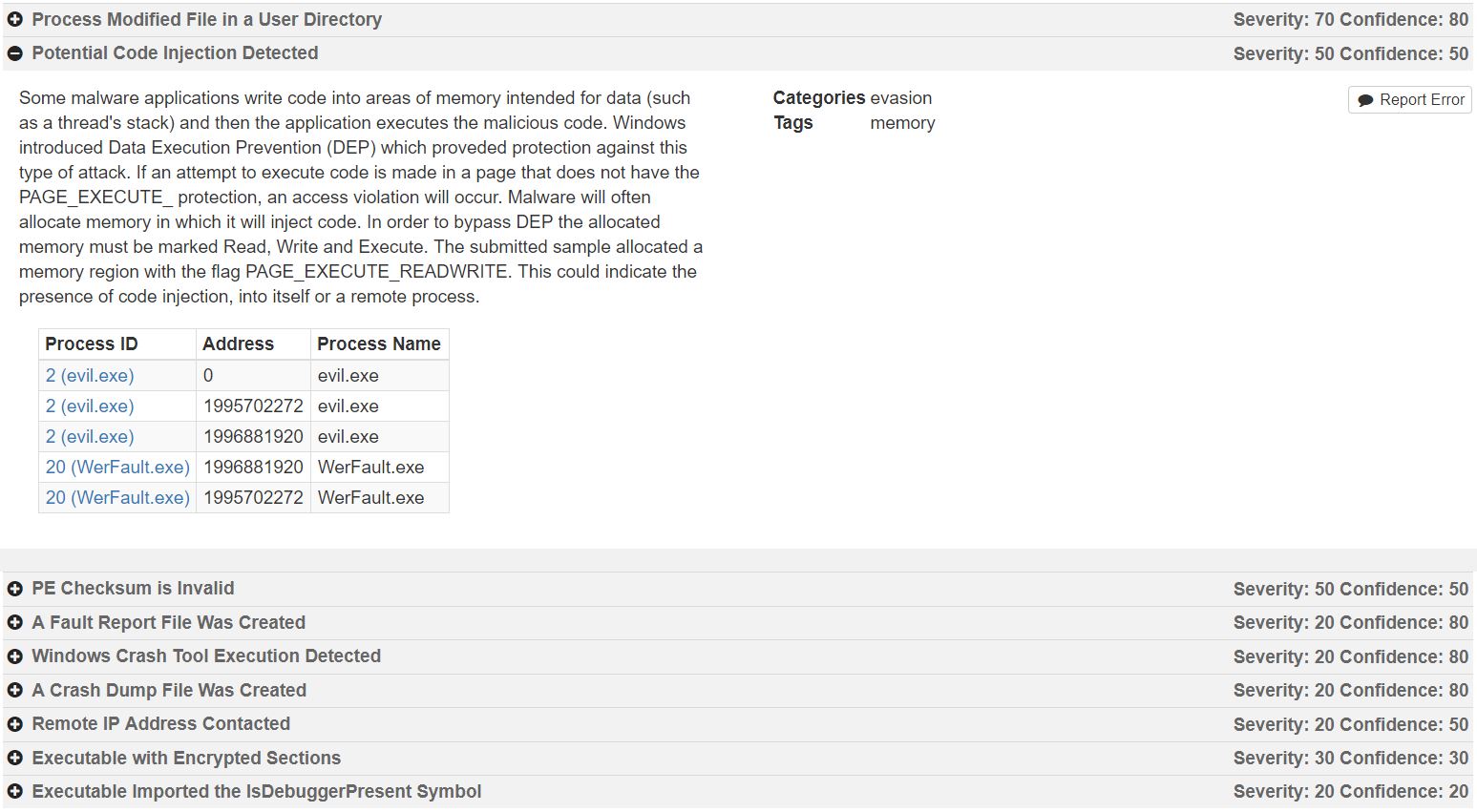This screenshot has height=812, width=1477.
Task: Click plus icon for IsDebuggerPresent Symbol row
Action: [x=15, y=792]
